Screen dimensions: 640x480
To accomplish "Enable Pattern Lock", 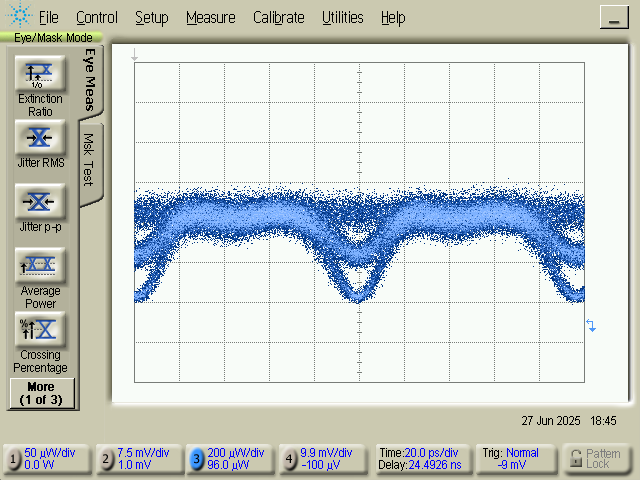I will pyautogui.click(x=596, y=459).
